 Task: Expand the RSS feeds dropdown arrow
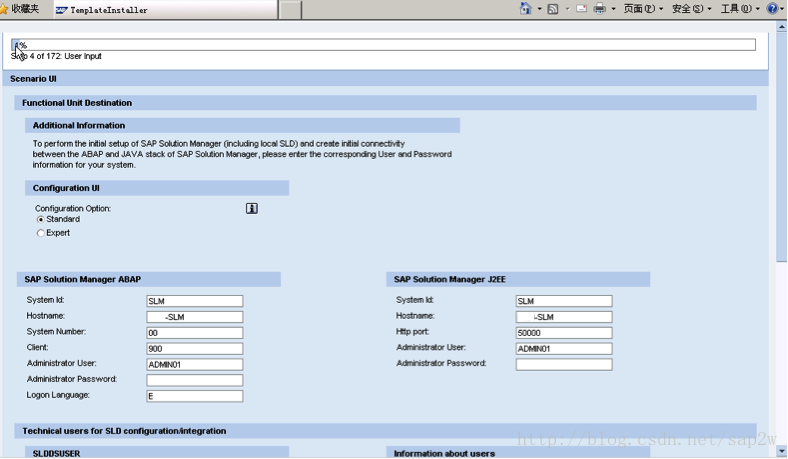pyautogui.click(x=567, y=9)
